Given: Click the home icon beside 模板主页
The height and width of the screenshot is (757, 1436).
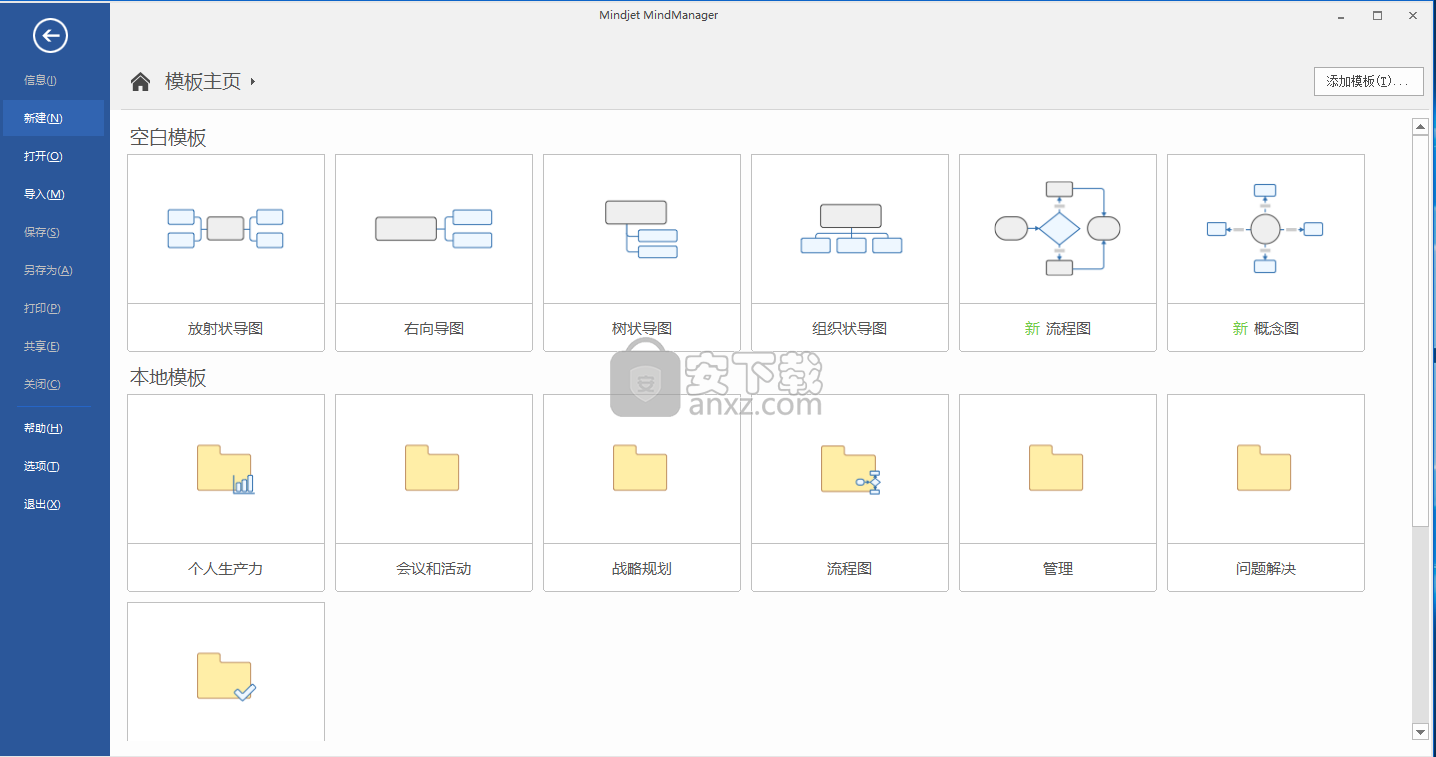Looking at the screenshot, I should coord(141,81).
